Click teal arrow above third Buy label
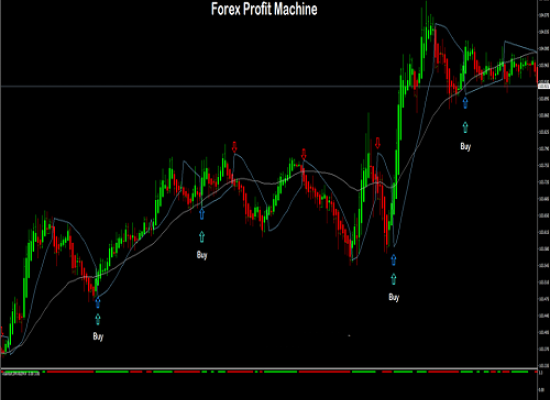Image resolution: width=550 pixels, height=400 pixels. 394,279
